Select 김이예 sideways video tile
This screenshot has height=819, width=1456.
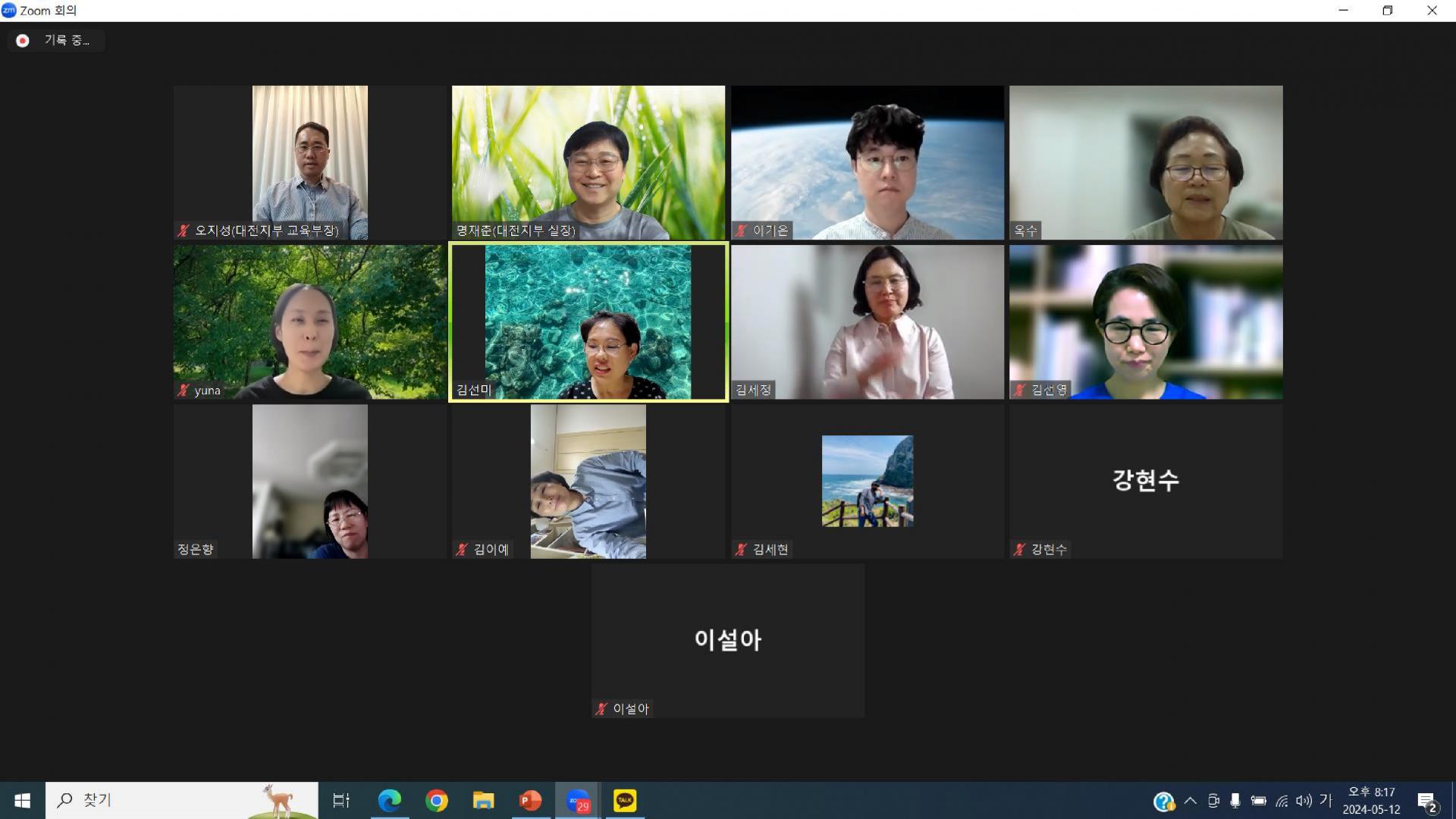[x=588, y=482]
